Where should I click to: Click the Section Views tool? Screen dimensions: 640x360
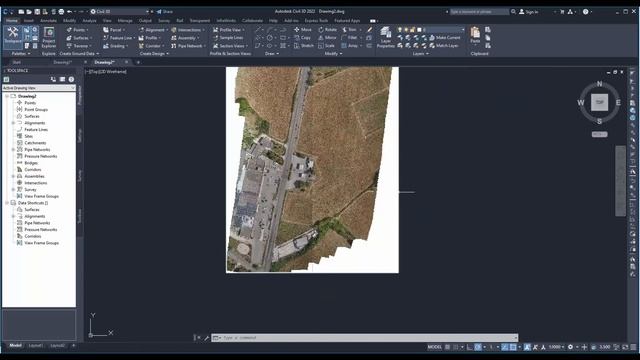pyautogui.click(x=230, y=46)
